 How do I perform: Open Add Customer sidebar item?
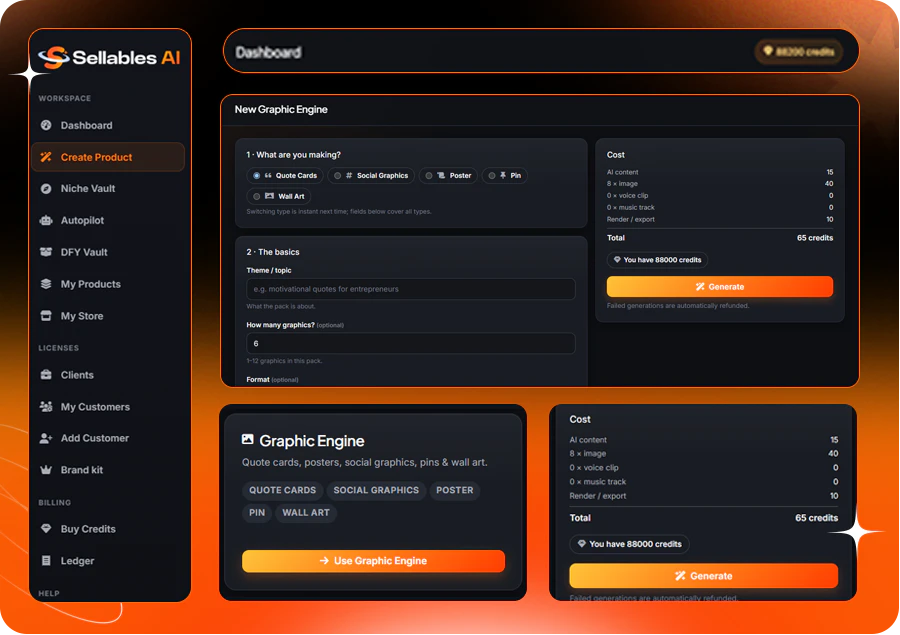click(x=108, y=438)
